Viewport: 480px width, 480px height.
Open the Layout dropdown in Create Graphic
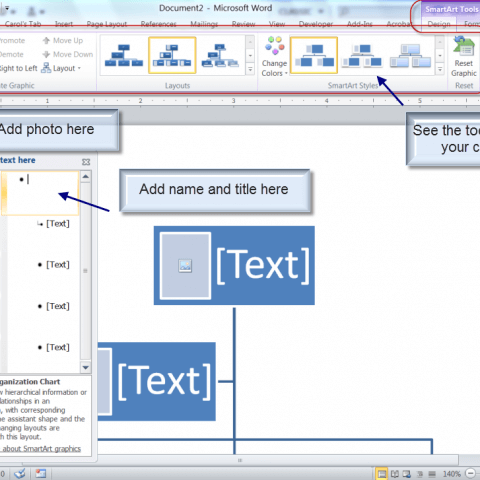tap(61, 68)
